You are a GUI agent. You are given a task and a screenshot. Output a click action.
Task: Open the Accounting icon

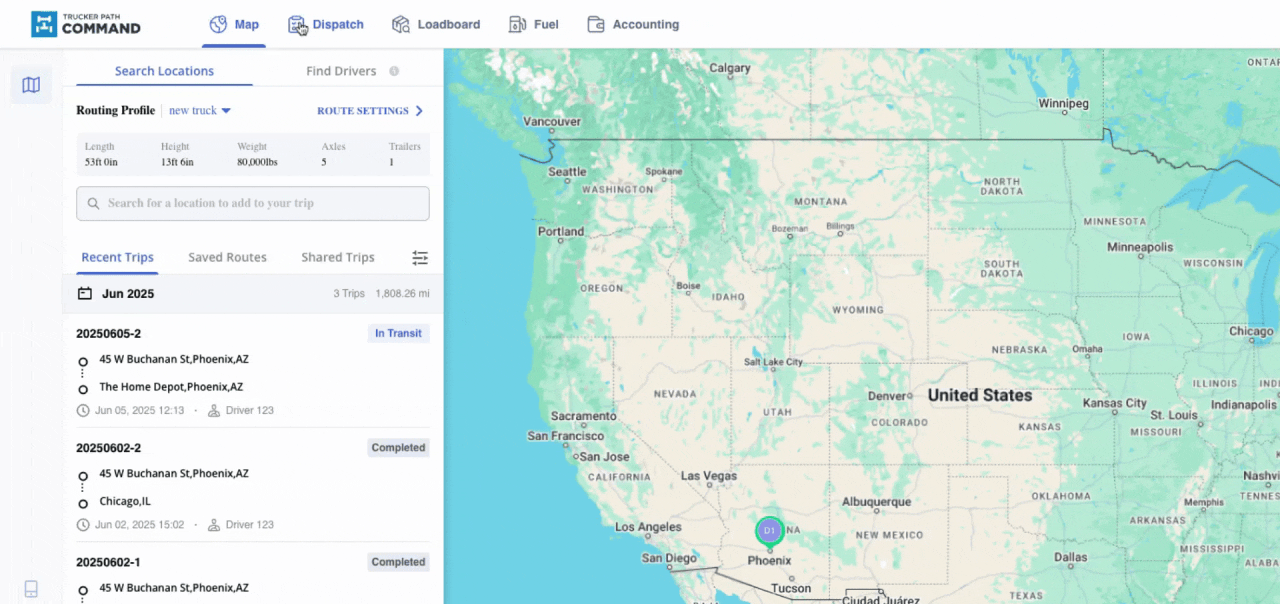coord(596,24)
